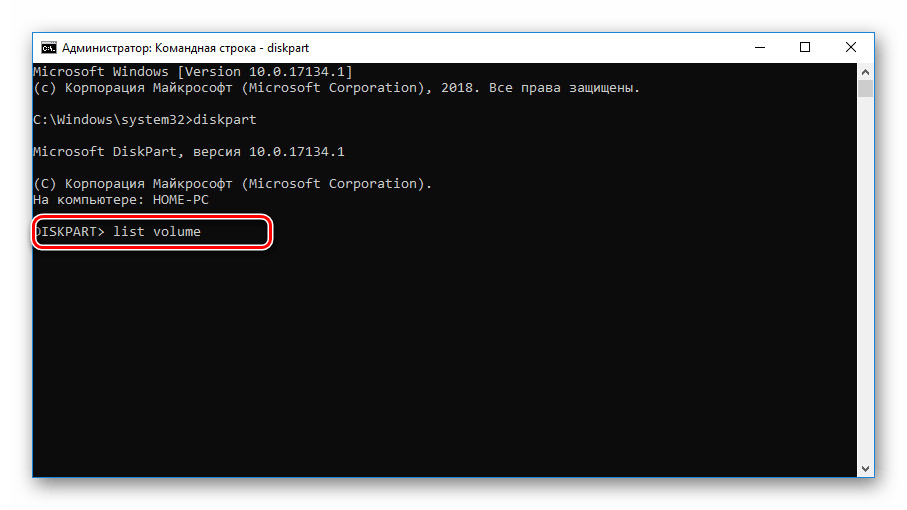Image resolution: width=907 pixels, height=510 pixels.
Task: Click the 'На компьютере: HOME-PC' line
Action: 120,200
